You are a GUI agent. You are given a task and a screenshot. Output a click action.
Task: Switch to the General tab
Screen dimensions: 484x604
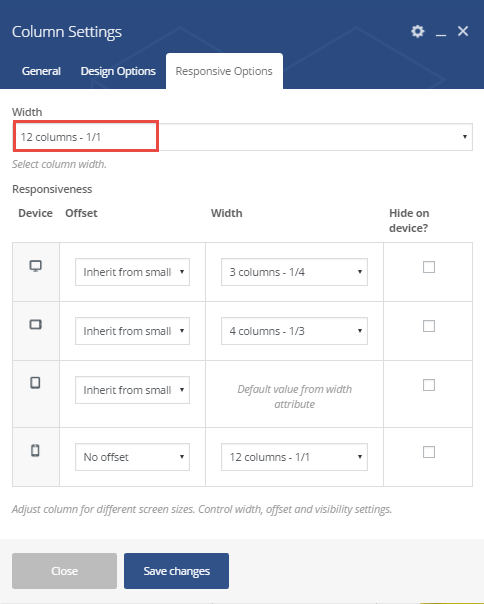pos(41,71)
